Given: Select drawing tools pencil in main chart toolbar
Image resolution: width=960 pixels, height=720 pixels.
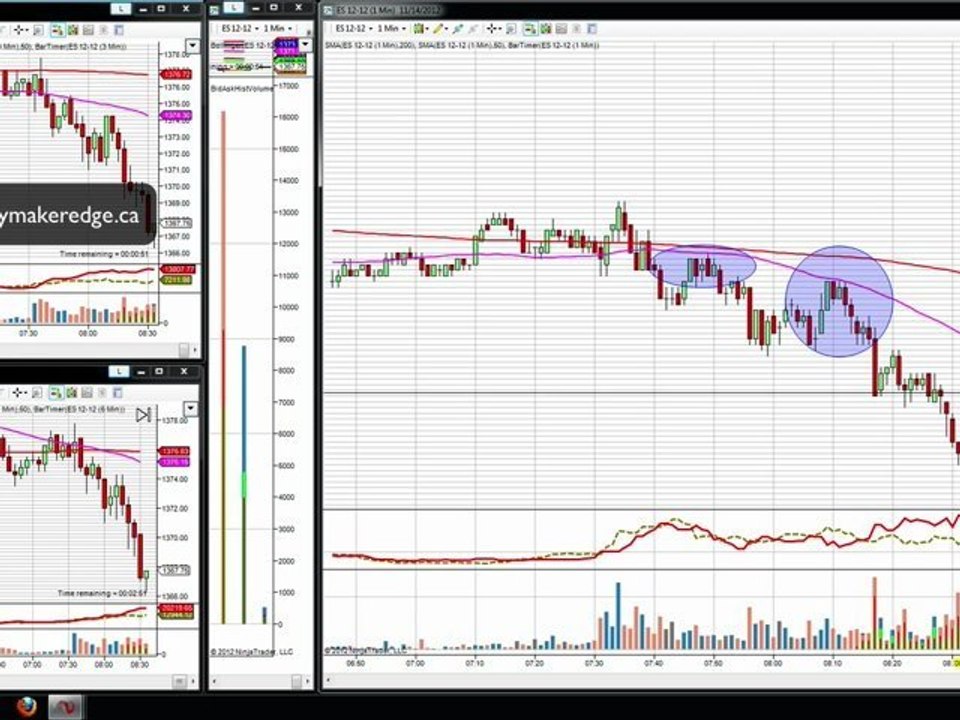Looking at the screenshot, I should [x=440, y=29].
